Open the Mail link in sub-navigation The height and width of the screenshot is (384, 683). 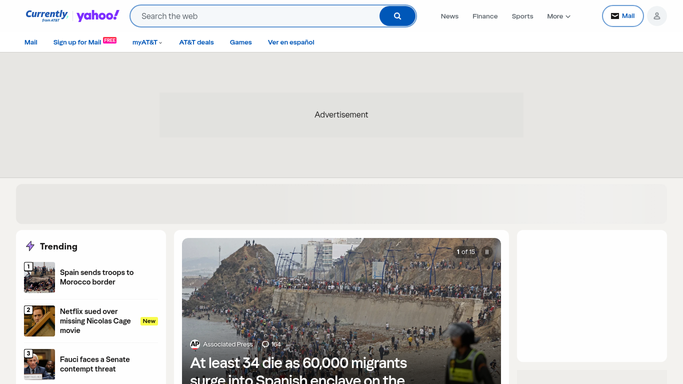click(x=30, y=42)
